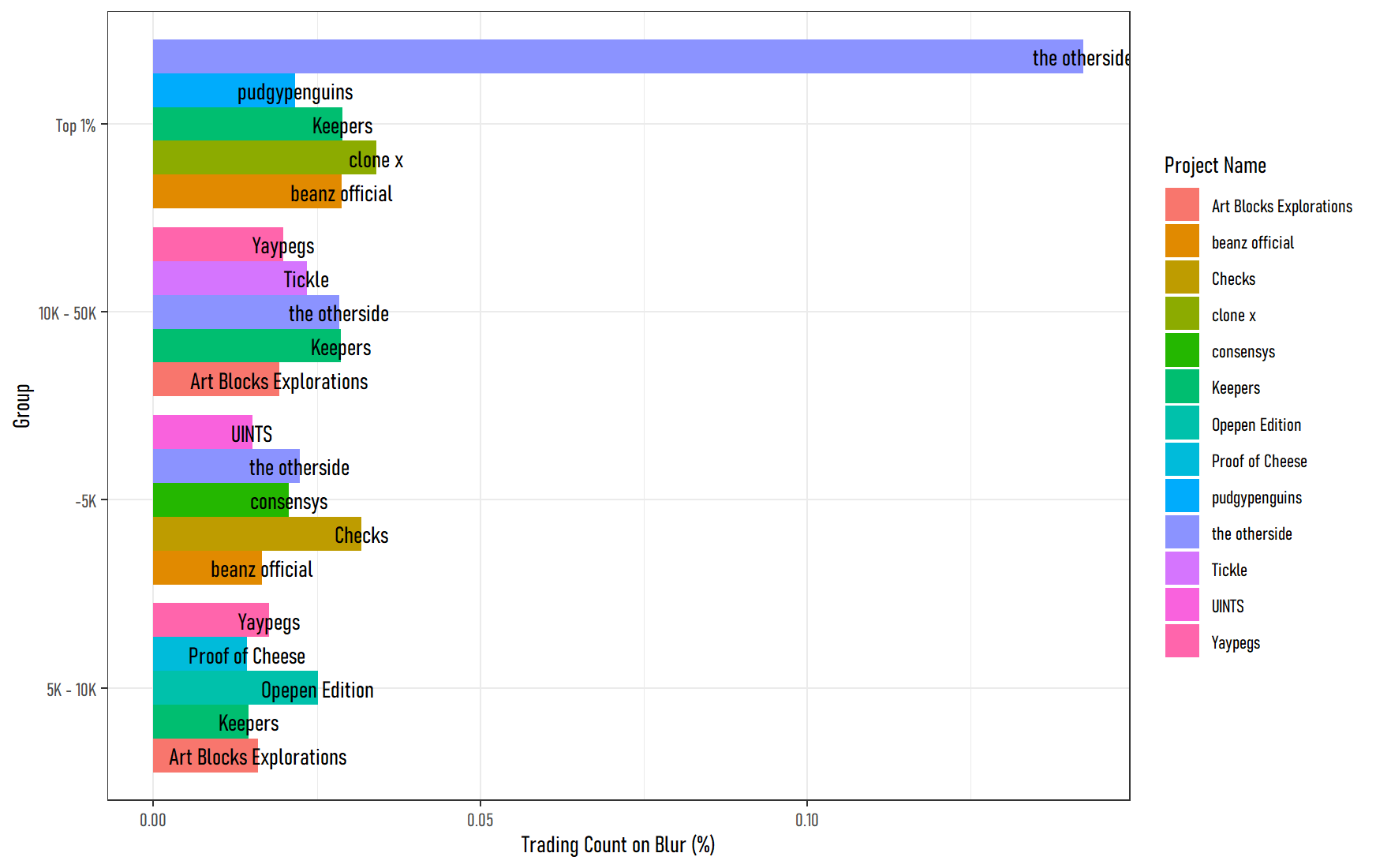This screenshot has width=1376, height=868.
Task: Click the consensys legend color swatch
Action: point(1181,350)
